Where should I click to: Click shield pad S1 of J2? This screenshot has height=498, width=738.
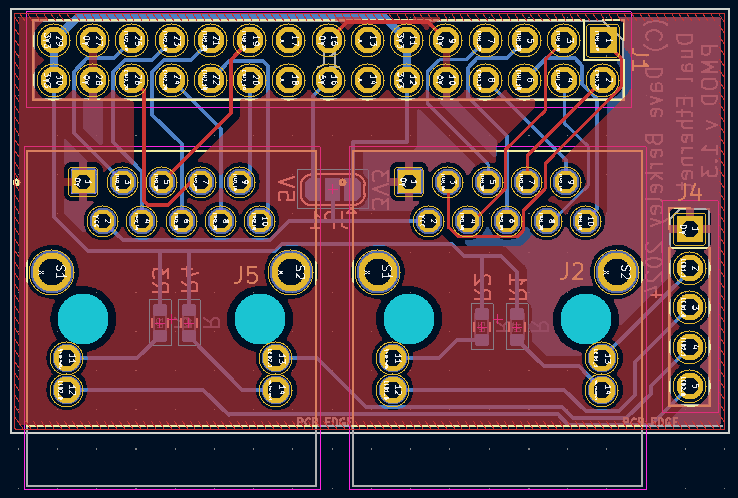click(x=377, y=271)
